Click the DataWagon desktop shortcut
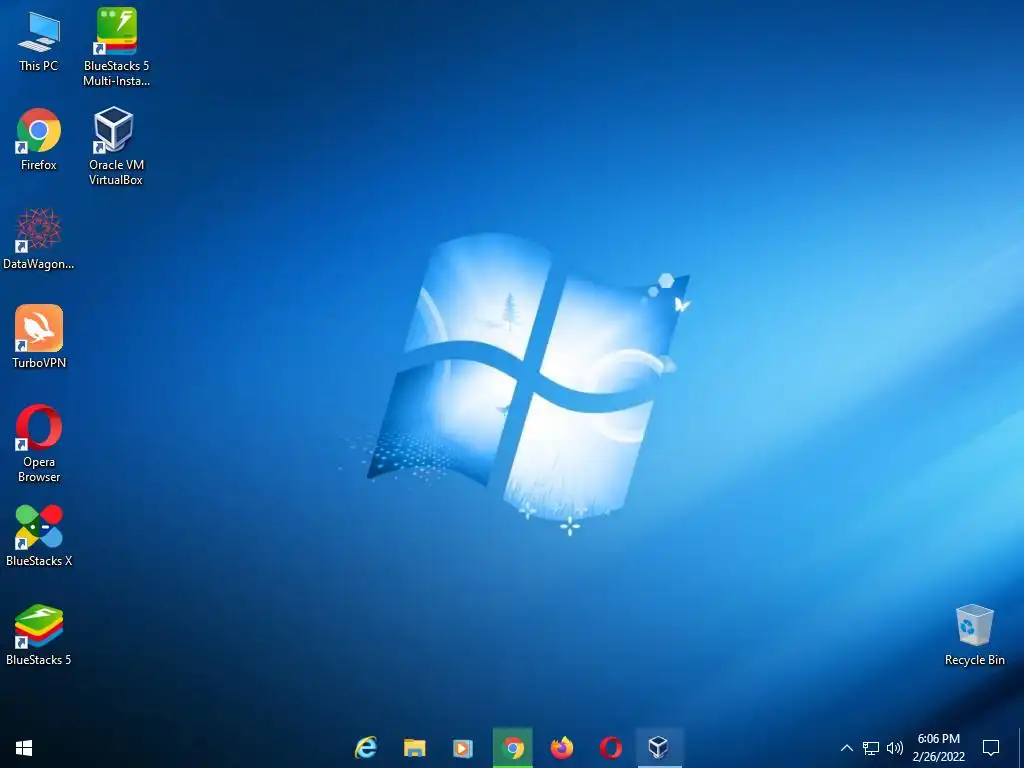1024x768 pixels. click(39, 239)
